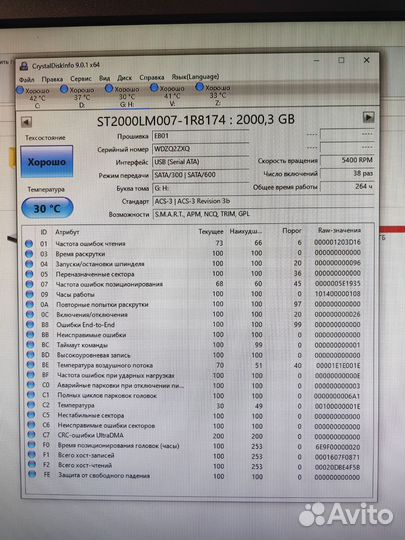Click status icon of row 05 Переназначенные сектора
This screenshot has width=405, height=540.
(x=29, y=274)
